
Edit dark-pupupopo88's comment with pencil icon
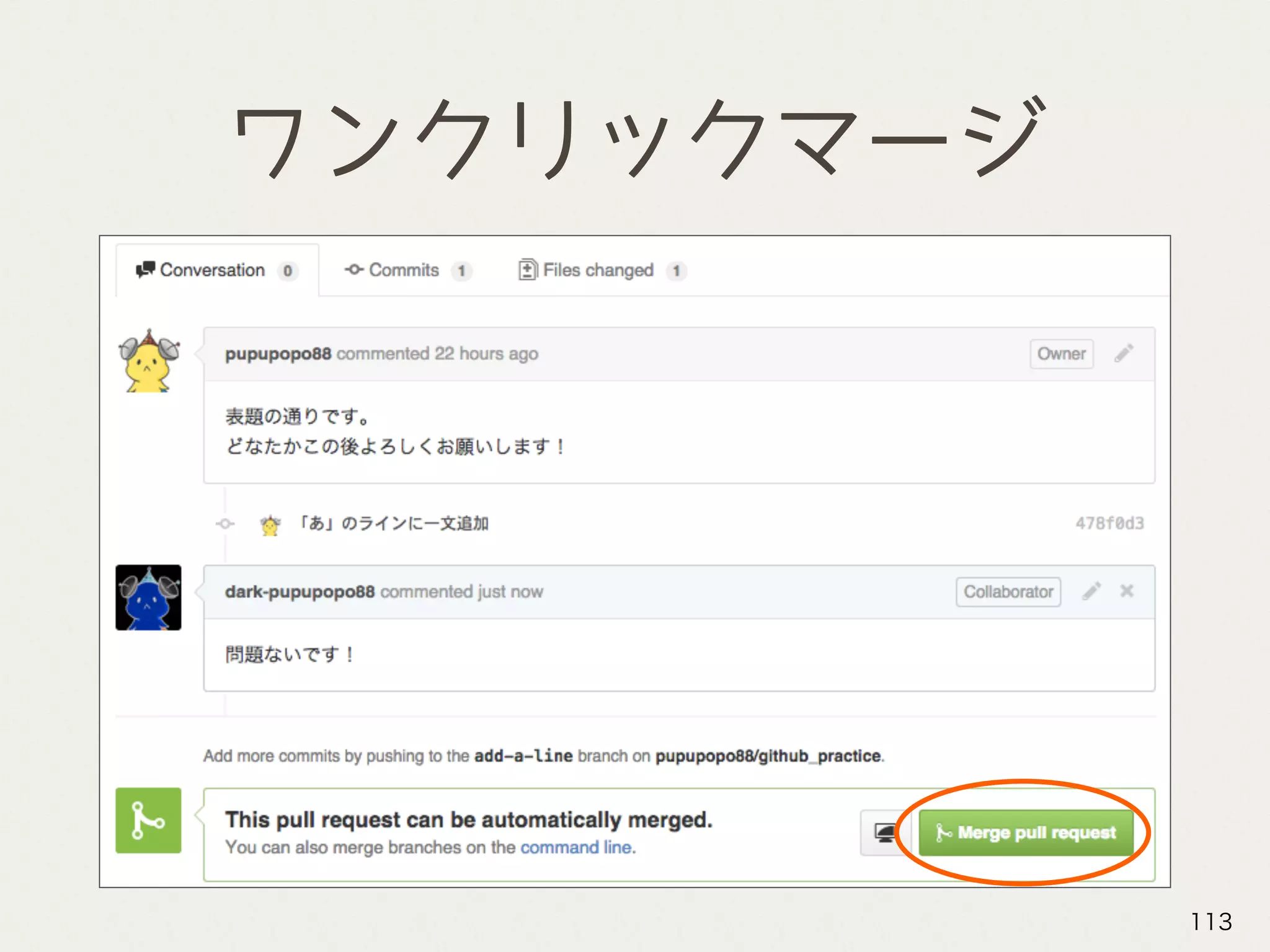coord(1091,591)
